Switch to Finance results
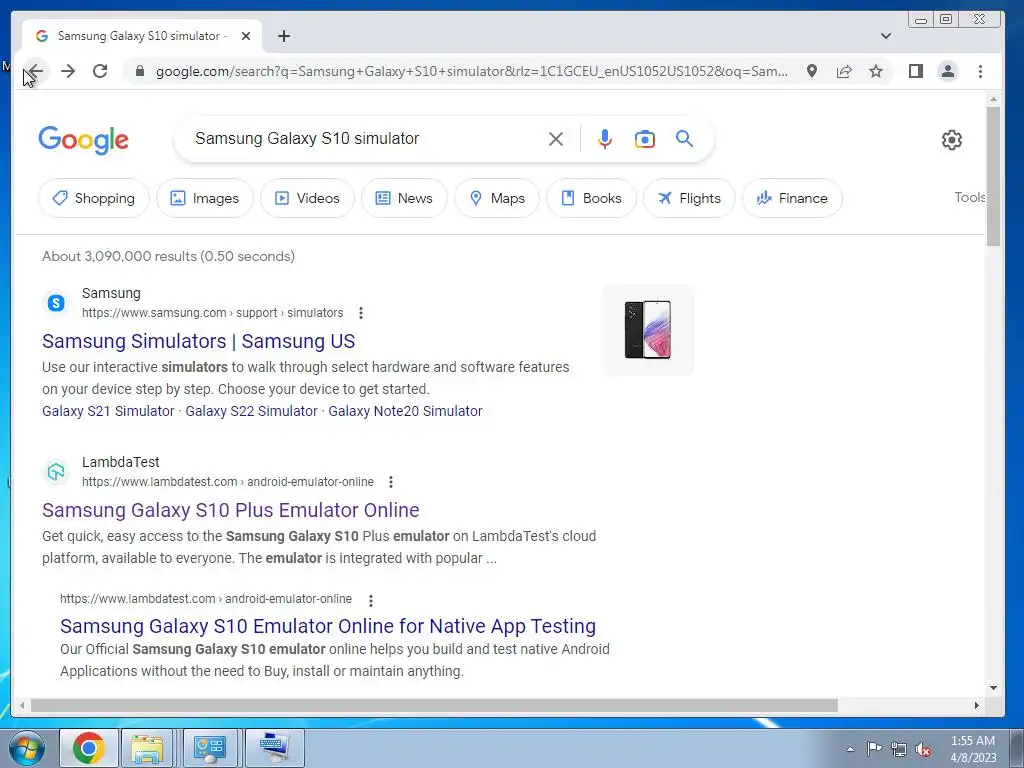1024x768 pixels. (x=792, y=198)
